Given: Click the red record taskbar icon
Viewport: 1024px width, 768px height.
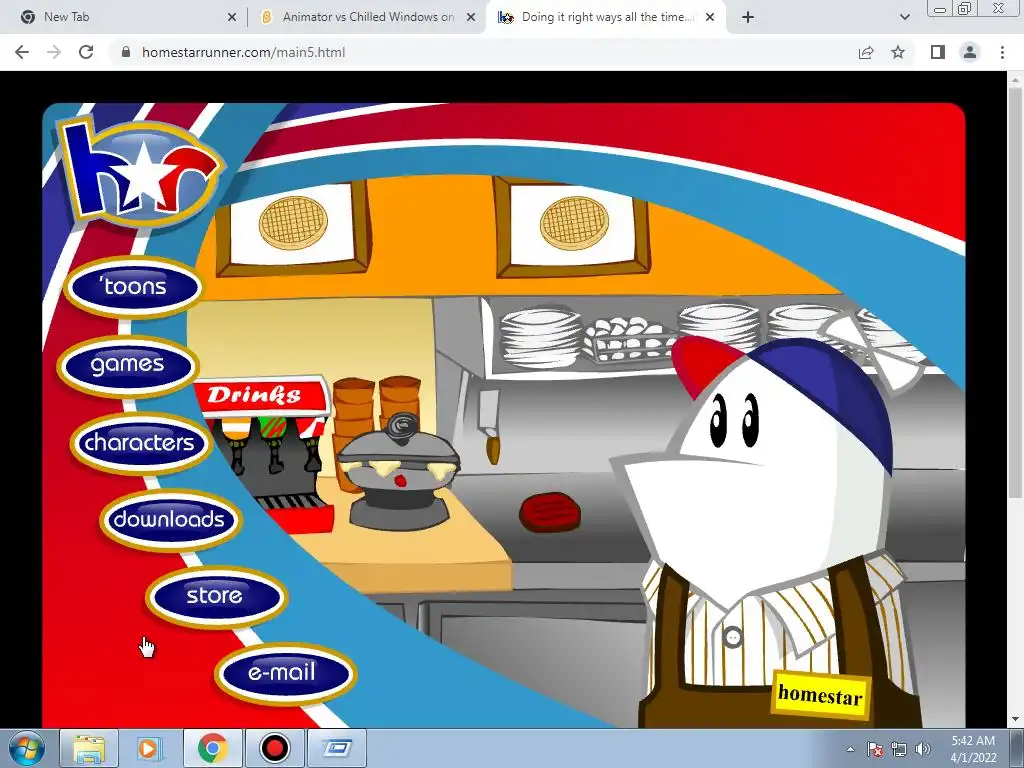Looking at the screenshot, I should click(x=274, y=748).
